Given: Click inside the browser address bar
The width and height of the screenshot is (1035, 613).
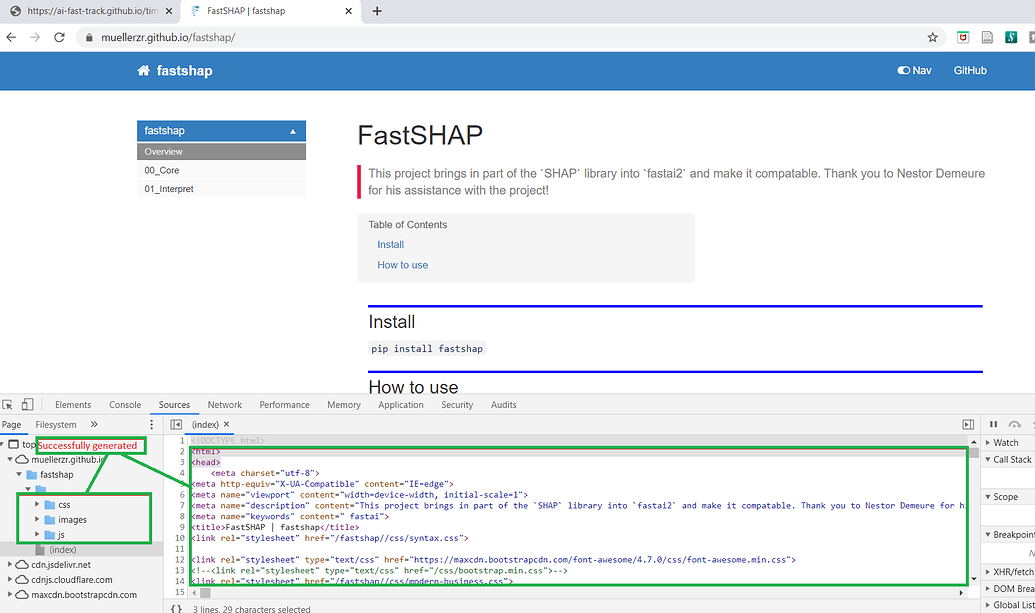Looking at the screenshot, I should 400,35.
